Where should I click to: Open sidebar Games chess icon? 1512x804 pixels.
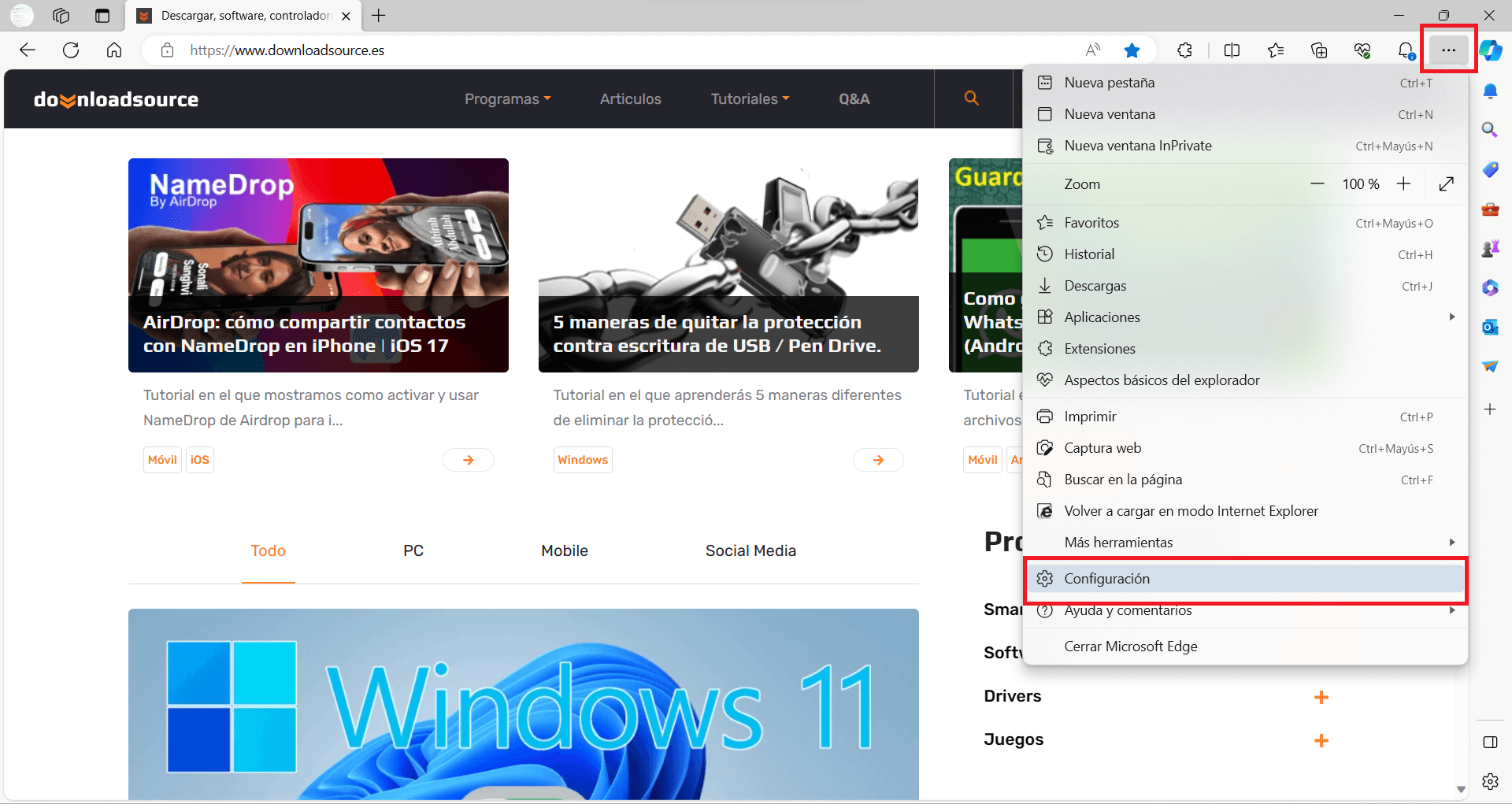1490,249
